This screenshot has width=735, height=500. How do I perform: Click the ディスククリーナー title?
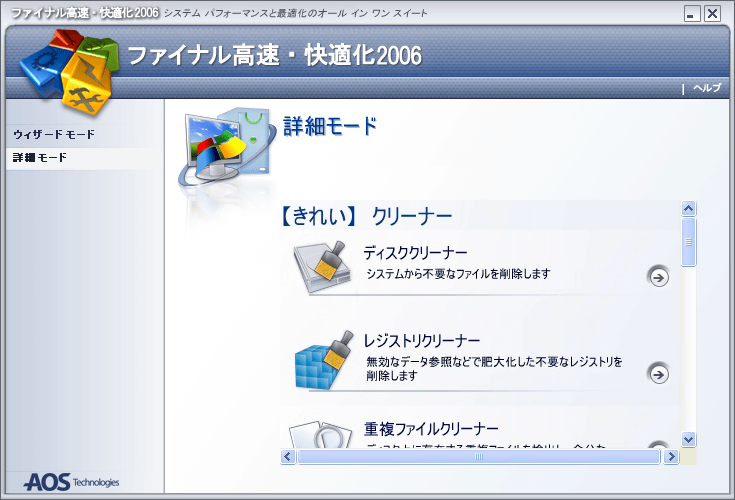pyautogui.click(x=415, y=253)
